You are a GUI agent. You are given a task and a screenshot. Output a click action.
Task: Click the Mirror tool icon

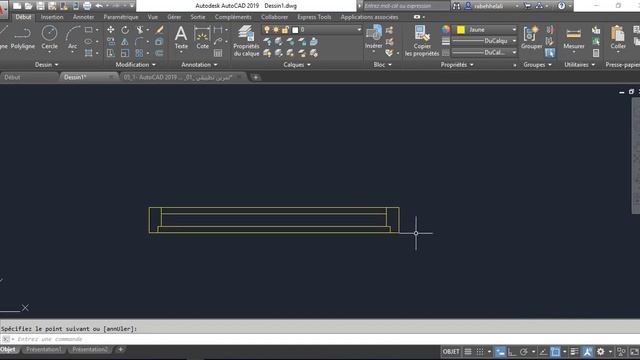click(125, 42)
